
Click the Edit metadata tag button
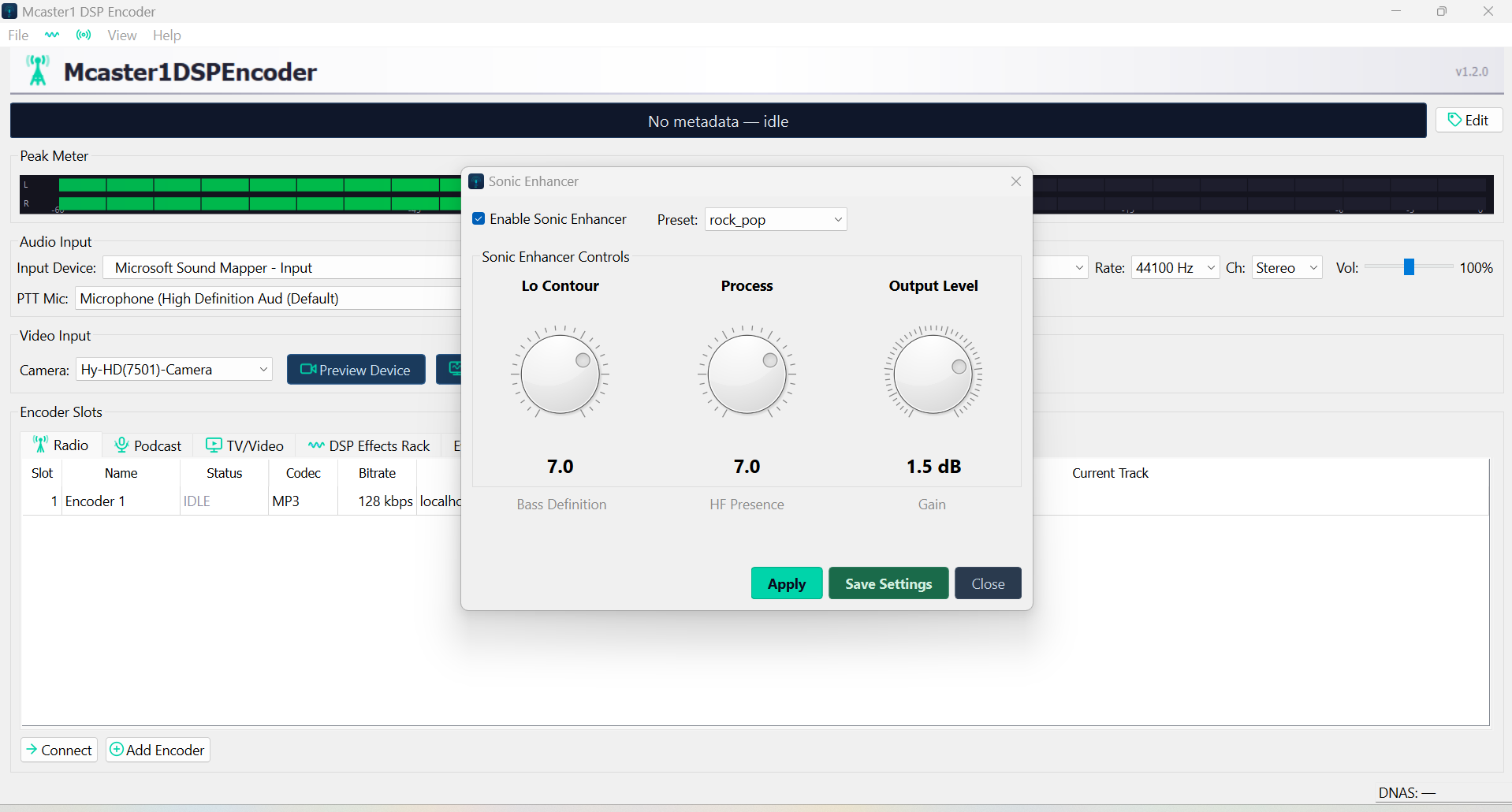(x=1468, y=120)
